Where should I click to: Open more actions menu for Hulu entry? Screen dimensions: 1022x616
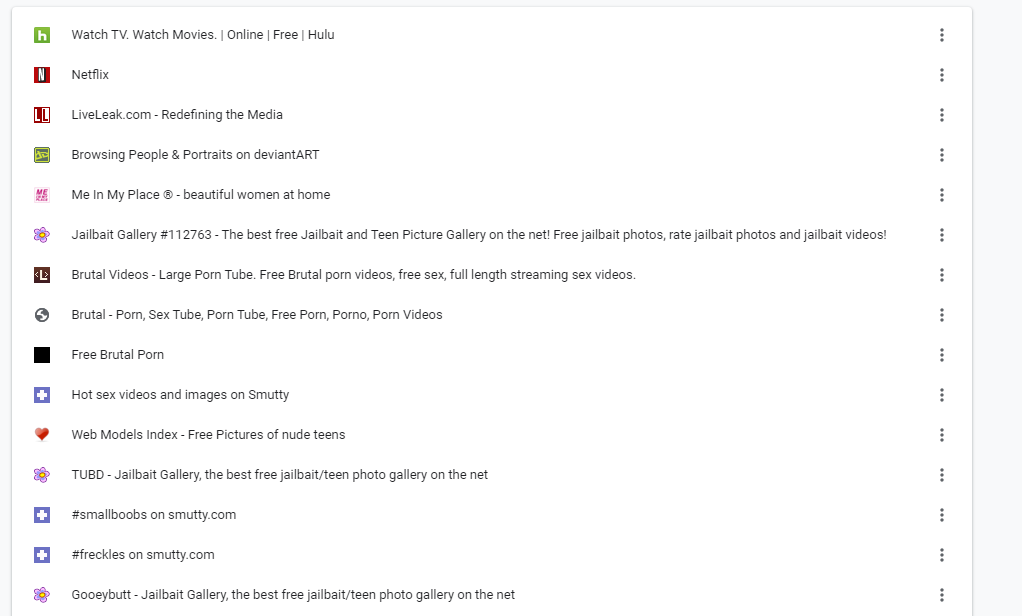pyautogui.click(x=942, y=35)
